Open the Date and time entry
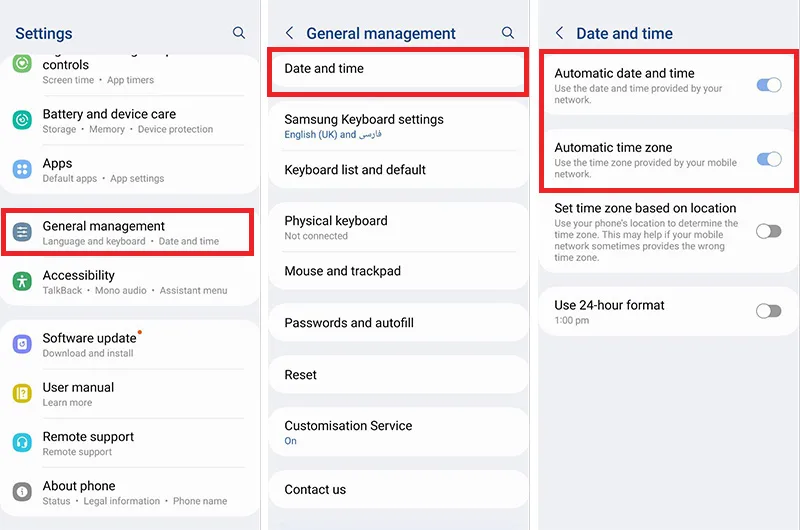Screen dimensions: 800x530 point(397,69)
